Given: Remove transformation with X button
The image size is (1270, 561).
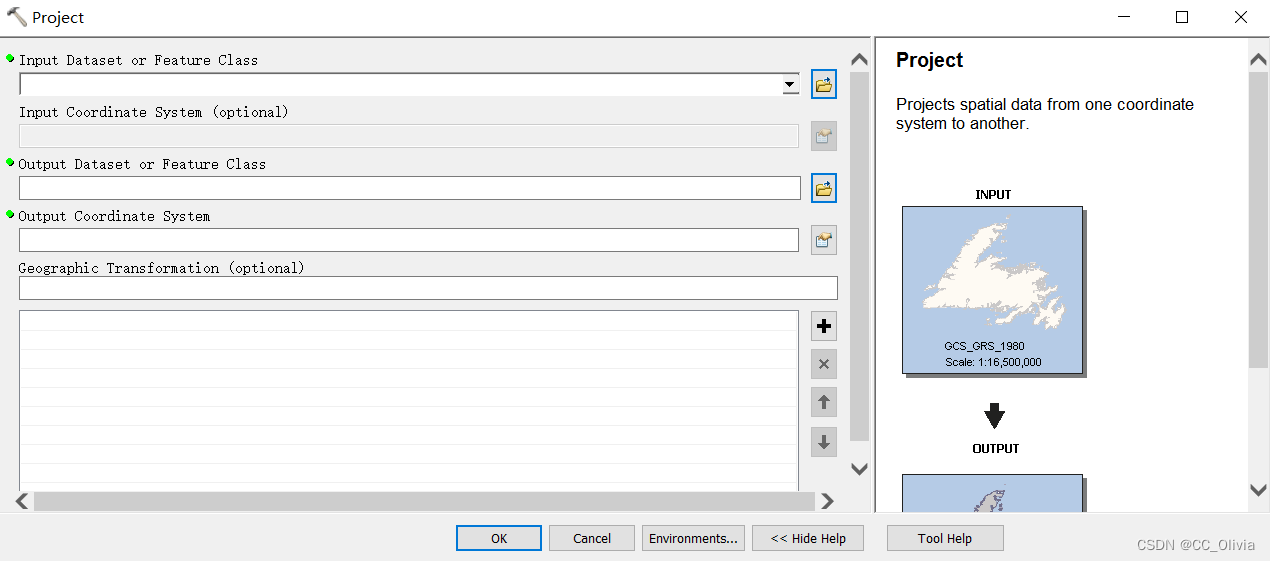Looking at the screenshot, I should 824,364.
